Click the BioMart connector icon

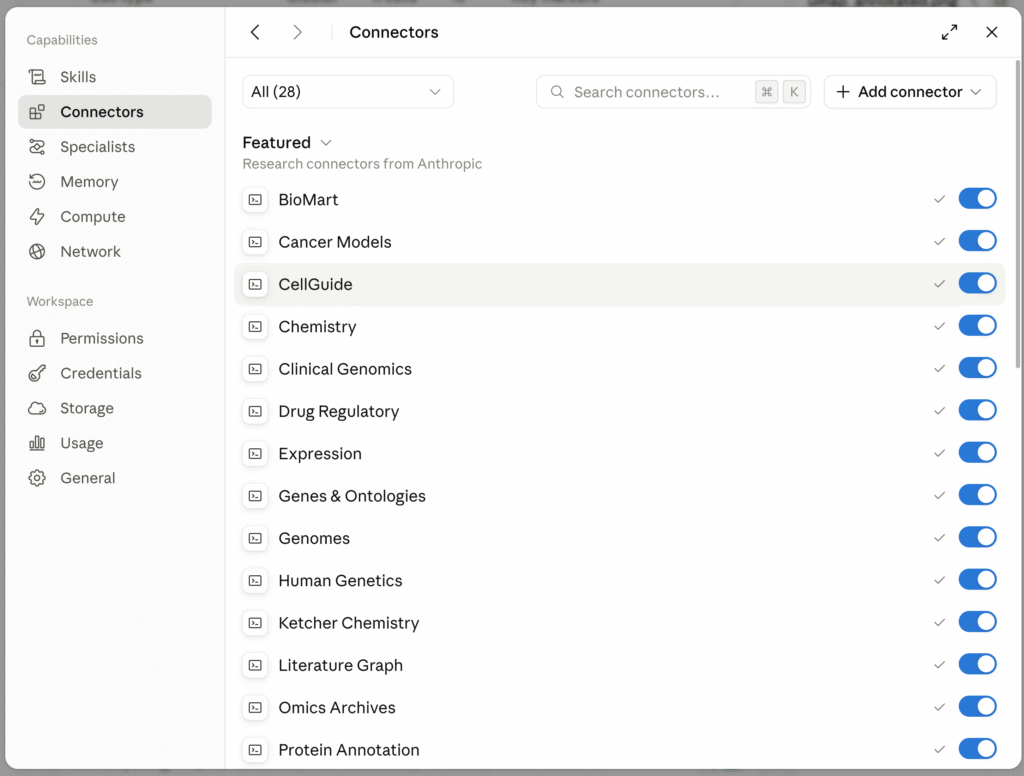click(x=255, y=200)
